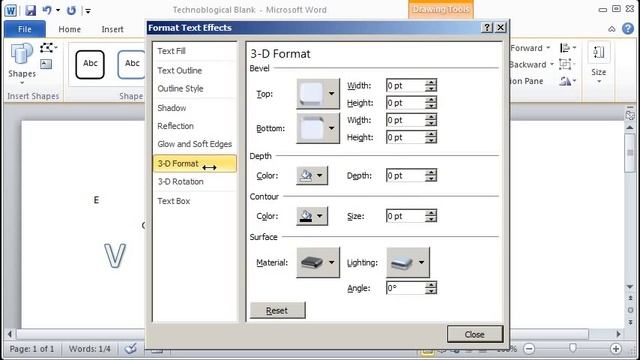The width and height of the screenshot is (640, 360).
Task: Minimize the ribbon with the caret icon
Action: tap(611, 29)
